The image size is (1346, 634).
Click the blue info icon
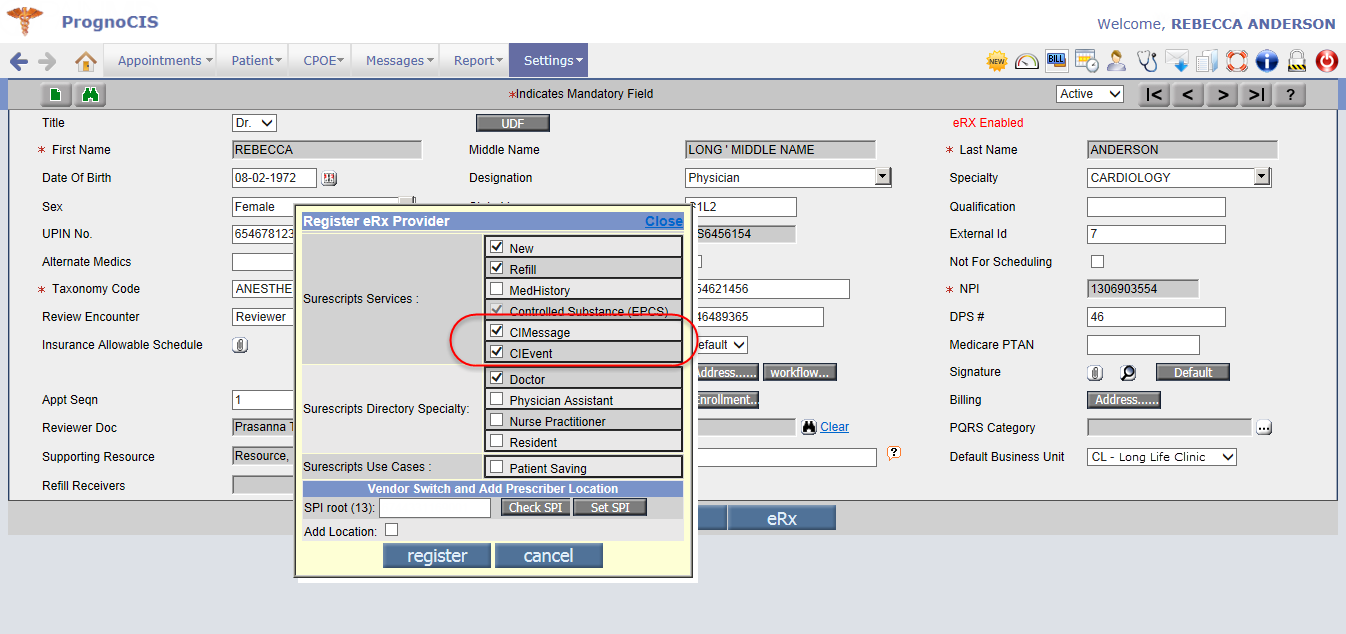pyautogui.click(x=1267, y=61)
